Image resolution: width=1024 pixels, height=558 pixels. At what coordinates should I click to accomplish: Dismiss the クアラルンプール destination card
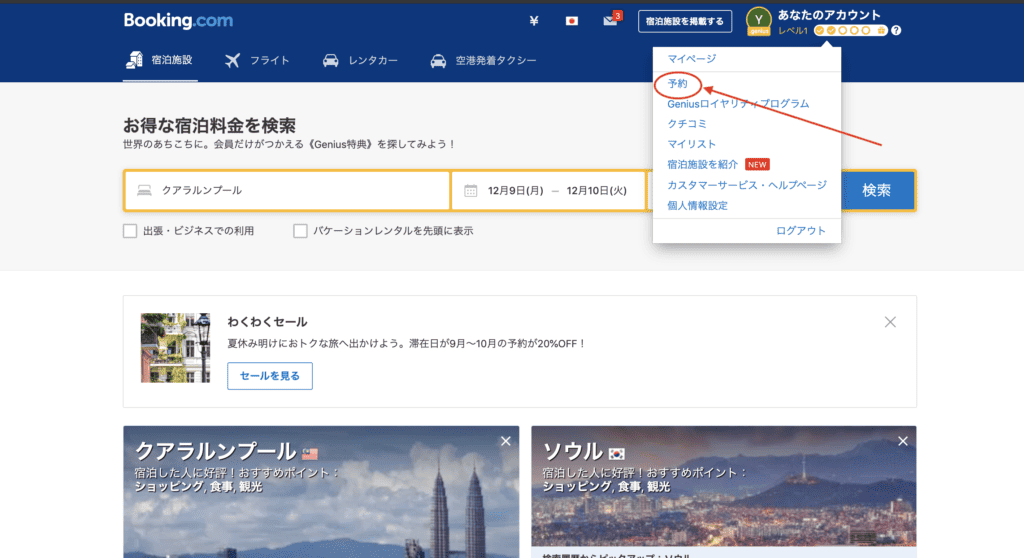click(505, 441)
